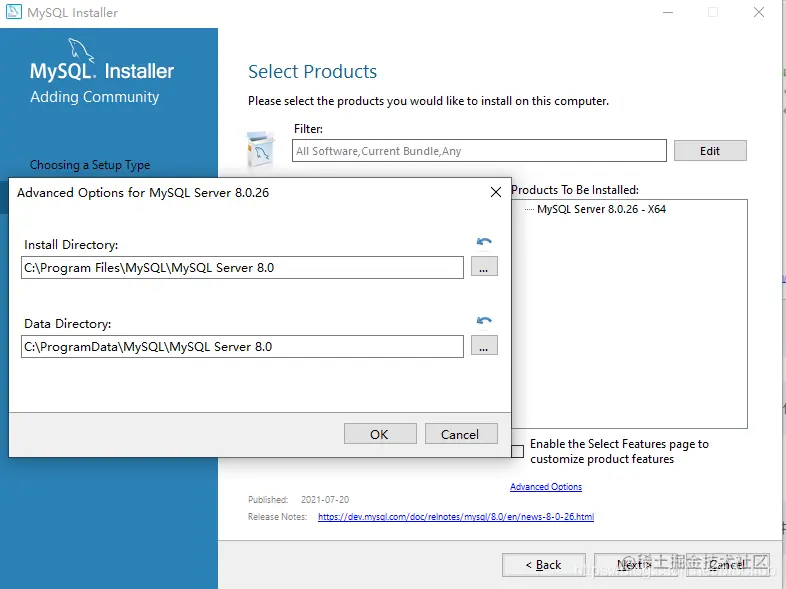Click the published date 2021-07-20
This screenshot has height=589, width=786.
(x=325, y=500)
